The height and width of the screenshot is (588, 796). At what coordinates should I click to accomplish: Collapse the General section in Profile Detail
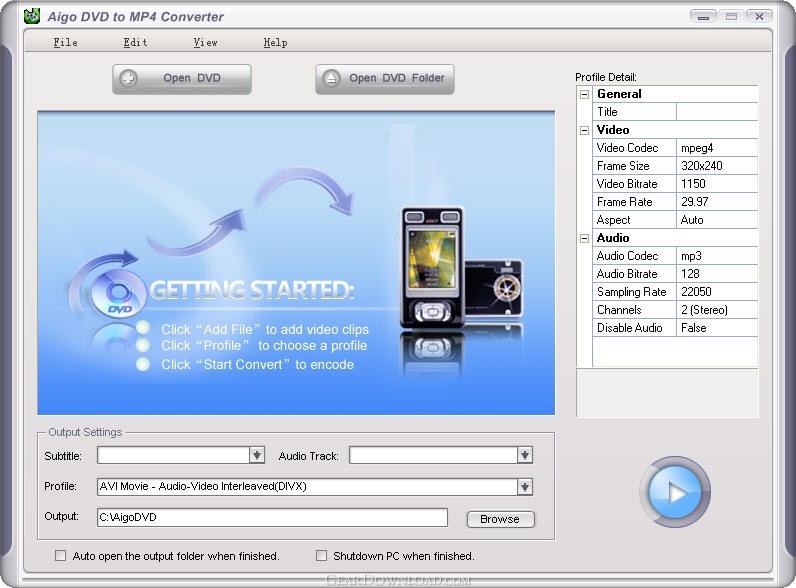click(585, 94)
